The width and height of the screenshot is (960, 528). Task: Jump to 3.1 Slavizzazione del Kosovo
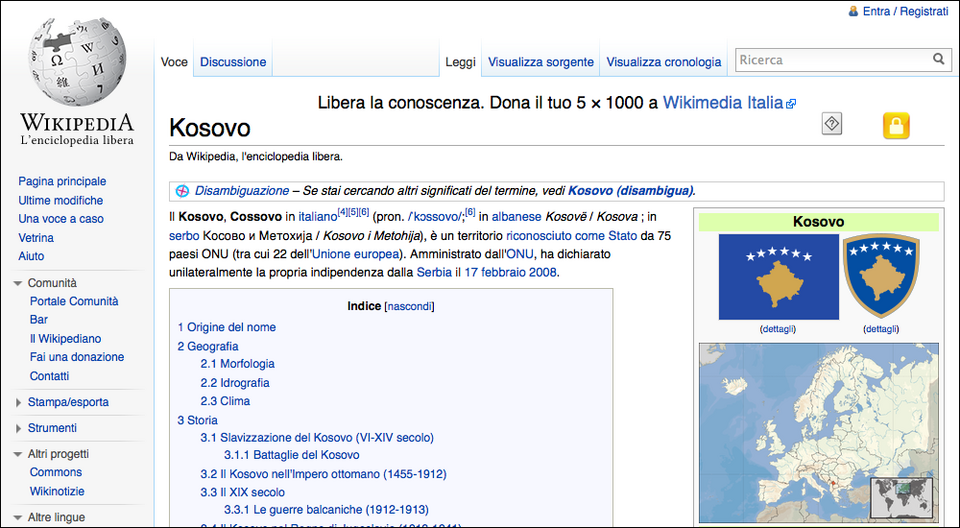[317, 437]
